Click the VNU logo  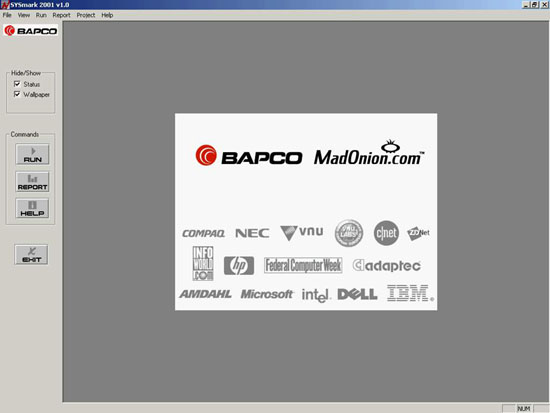pyautogui.click(x=302, y=233)
